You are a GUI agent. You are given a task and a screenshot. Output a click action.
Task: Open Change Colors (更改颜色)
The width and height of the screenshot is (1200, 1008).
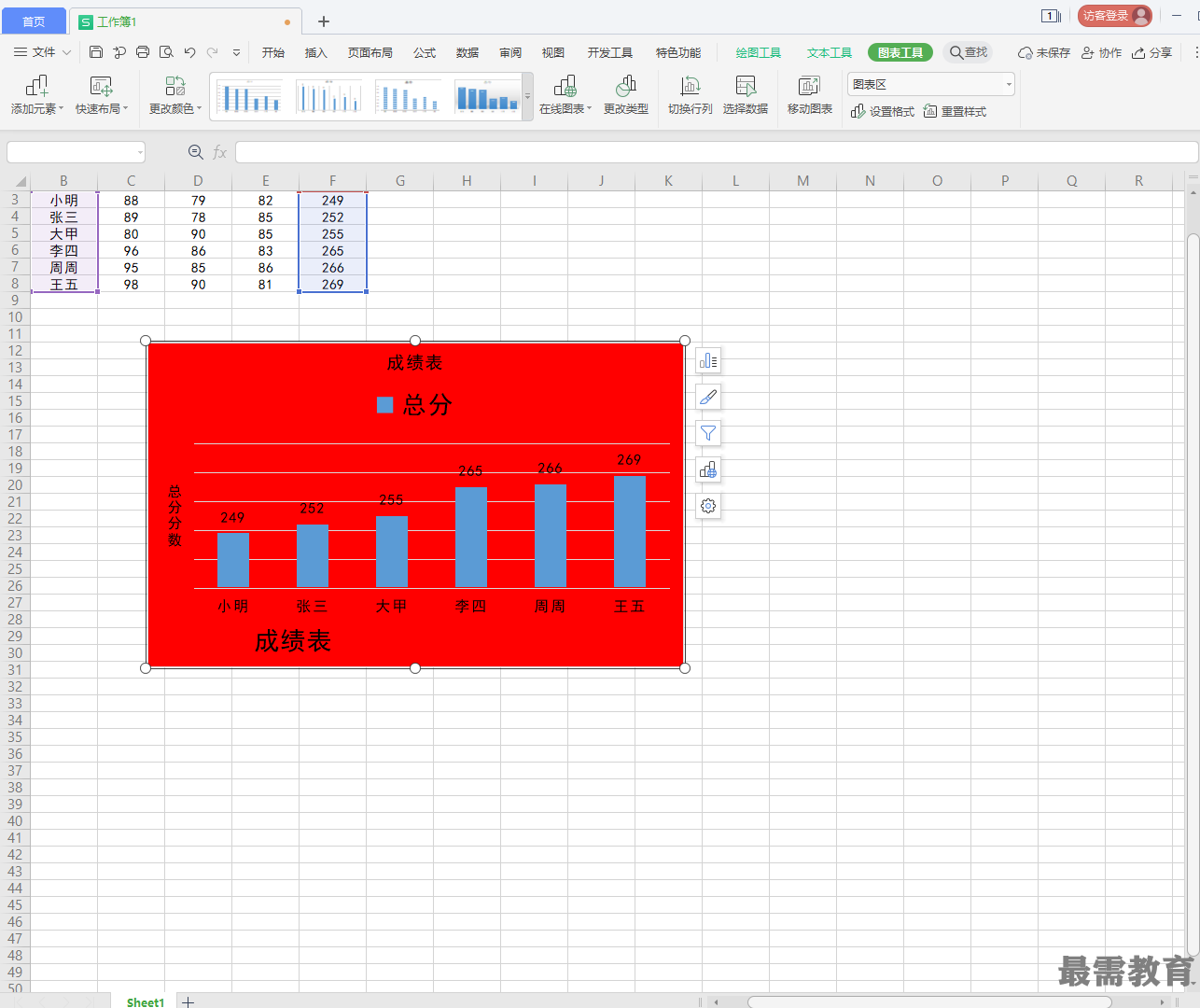(175, 95)
